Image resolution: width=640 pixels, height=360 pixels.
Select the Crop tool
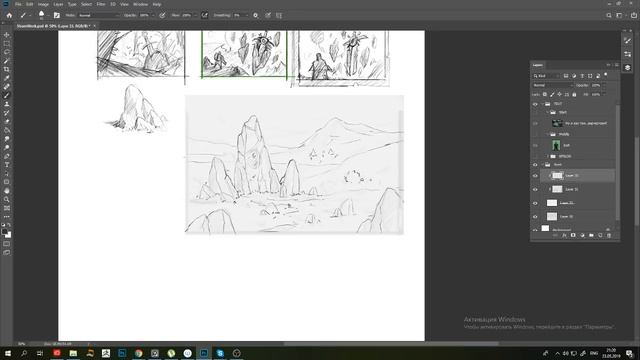point(7,69)
